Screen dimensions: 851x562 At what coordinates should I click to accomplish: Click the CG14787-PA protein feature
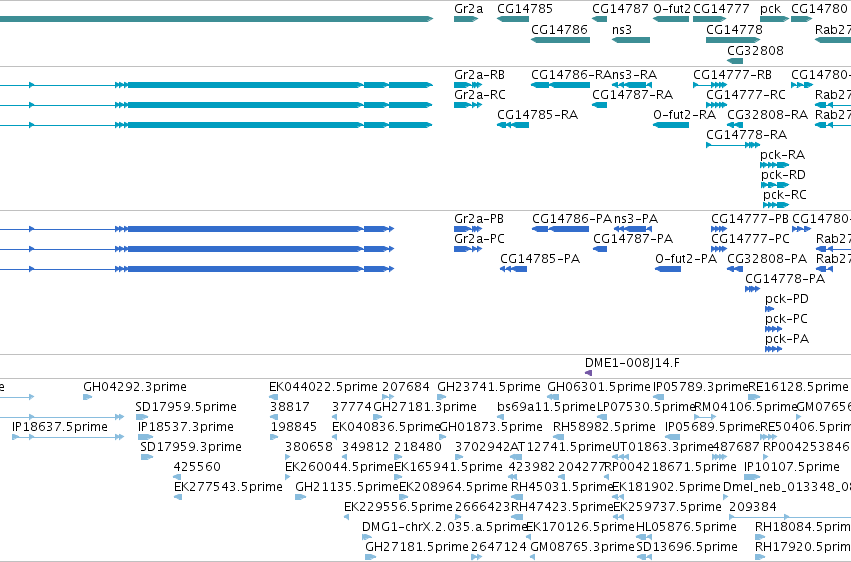pos(600,249)
